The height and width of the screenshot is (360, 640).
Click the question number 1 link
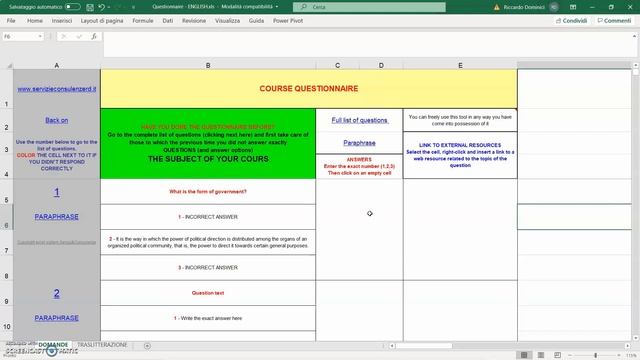pos(57,192)
